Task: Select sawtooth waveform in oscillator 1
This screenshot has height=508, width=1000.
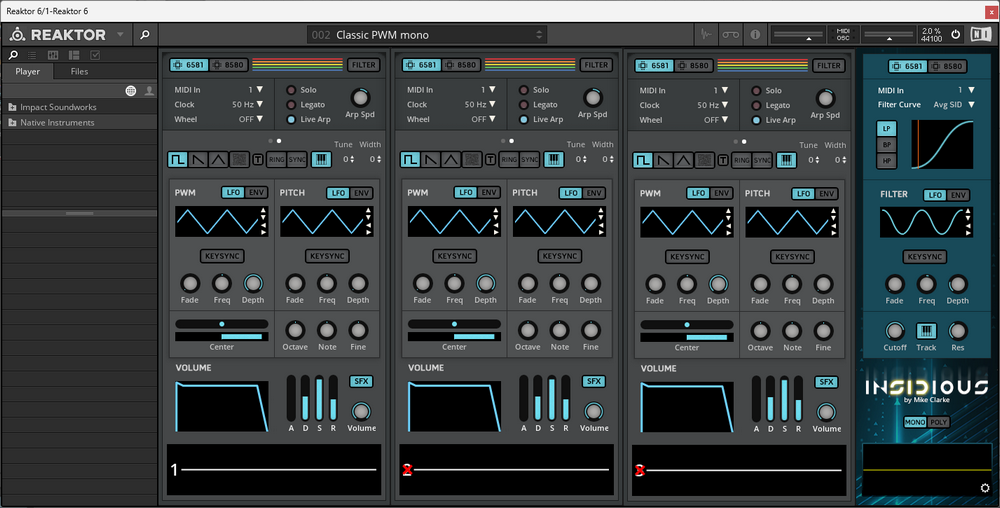Action: (198, 159)
